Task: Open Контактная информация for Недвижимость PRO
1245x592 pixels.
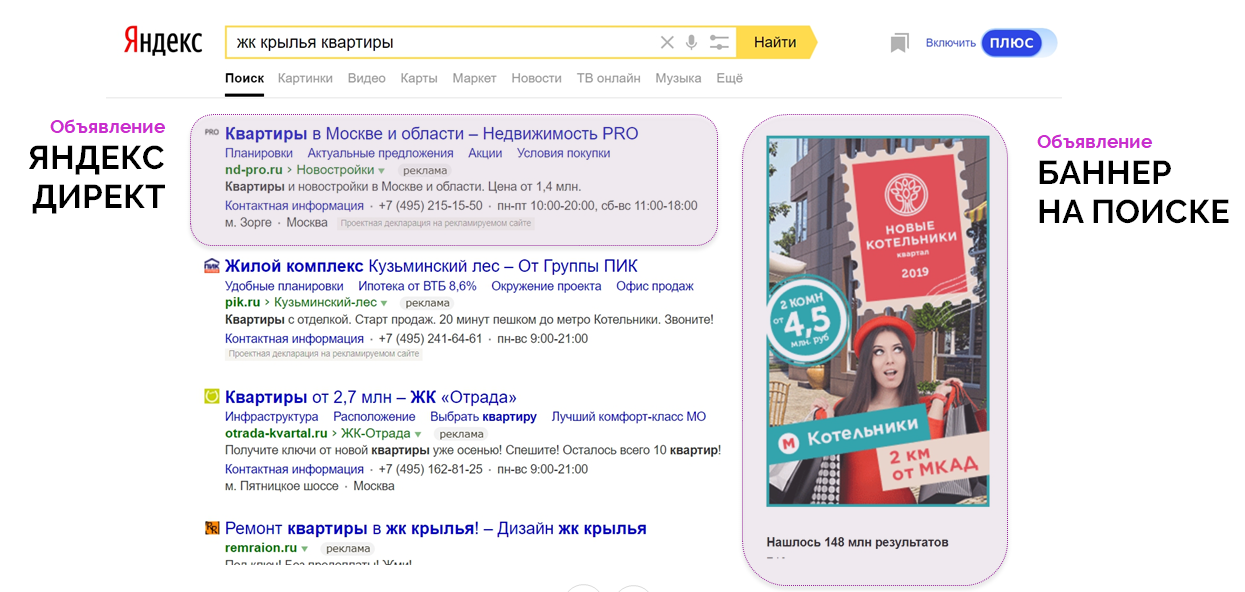Action: click(x=294, y=206)
